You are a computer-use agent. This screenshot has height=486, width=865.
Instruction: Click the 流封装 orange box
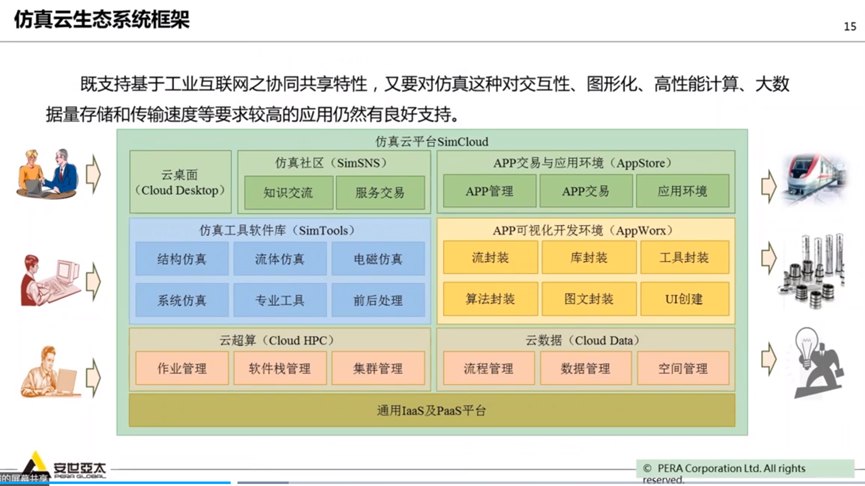pyautogui.click(x=490, y=259)
